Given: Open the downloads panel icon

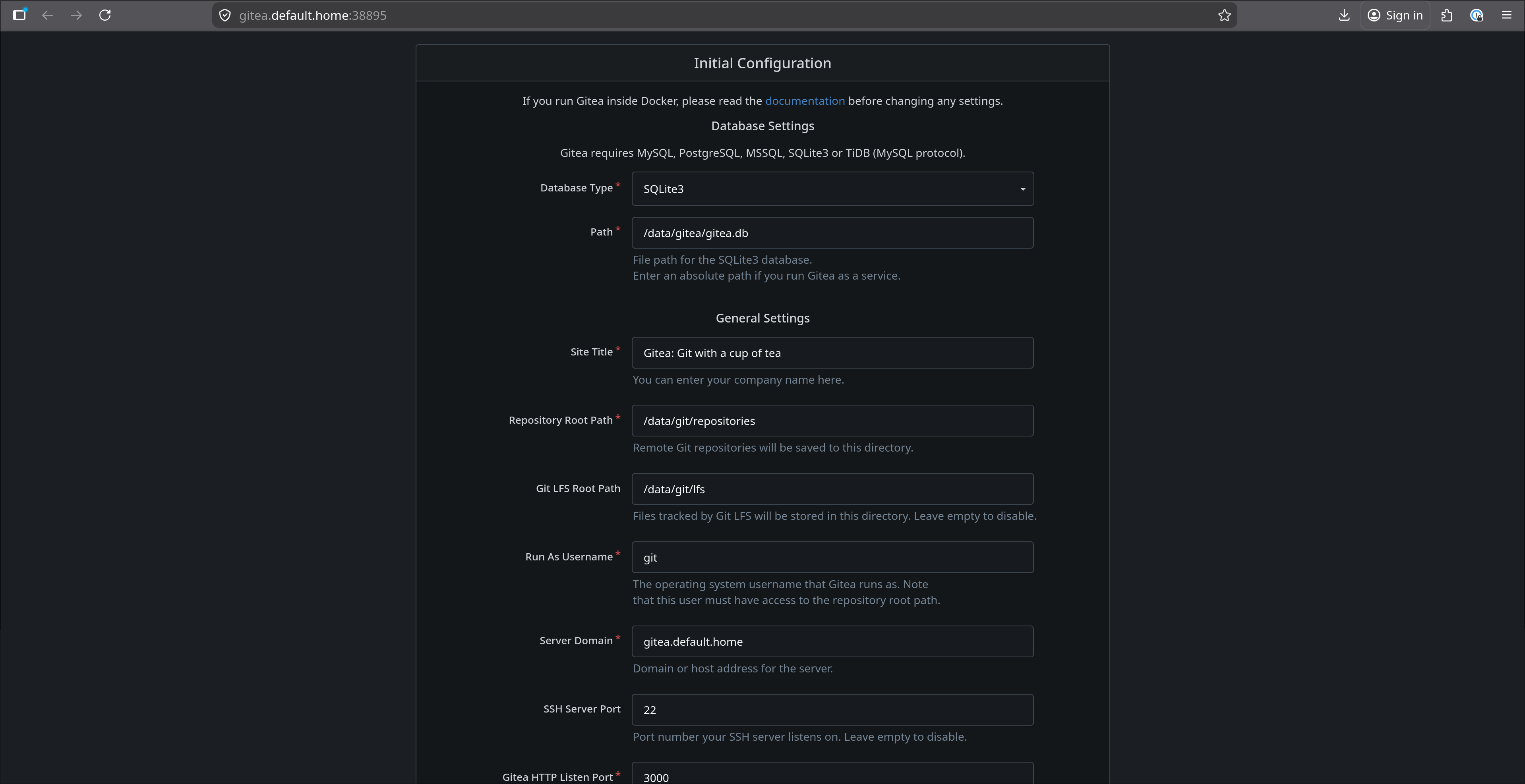Looking at the screenshot, I should (1344, 15).
